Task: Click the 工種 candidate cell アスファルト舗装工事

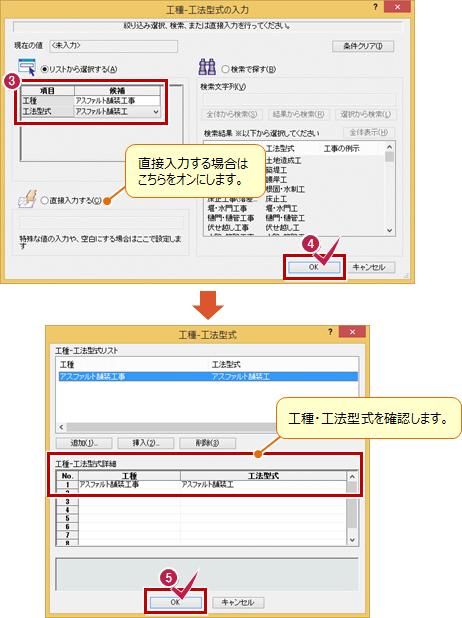Action: [117, 101]
